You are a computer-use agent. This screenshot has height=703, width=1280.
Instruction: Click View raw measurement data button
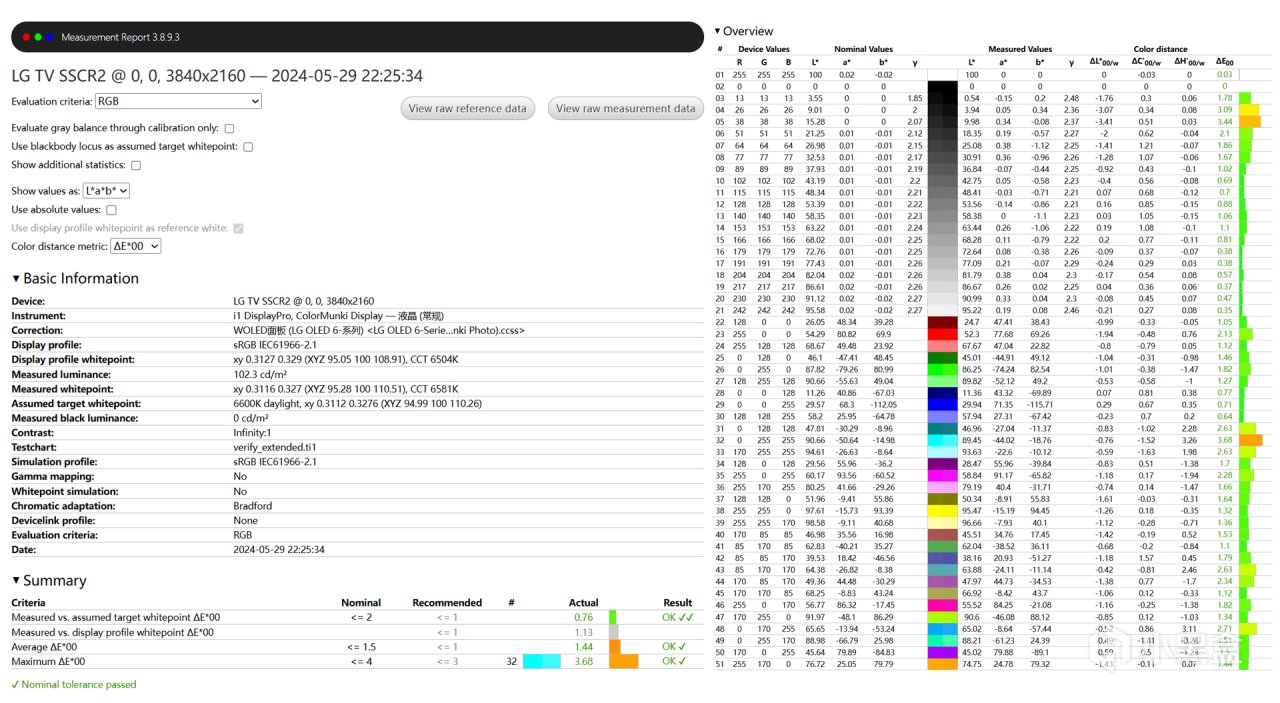[x=625, y=108]
